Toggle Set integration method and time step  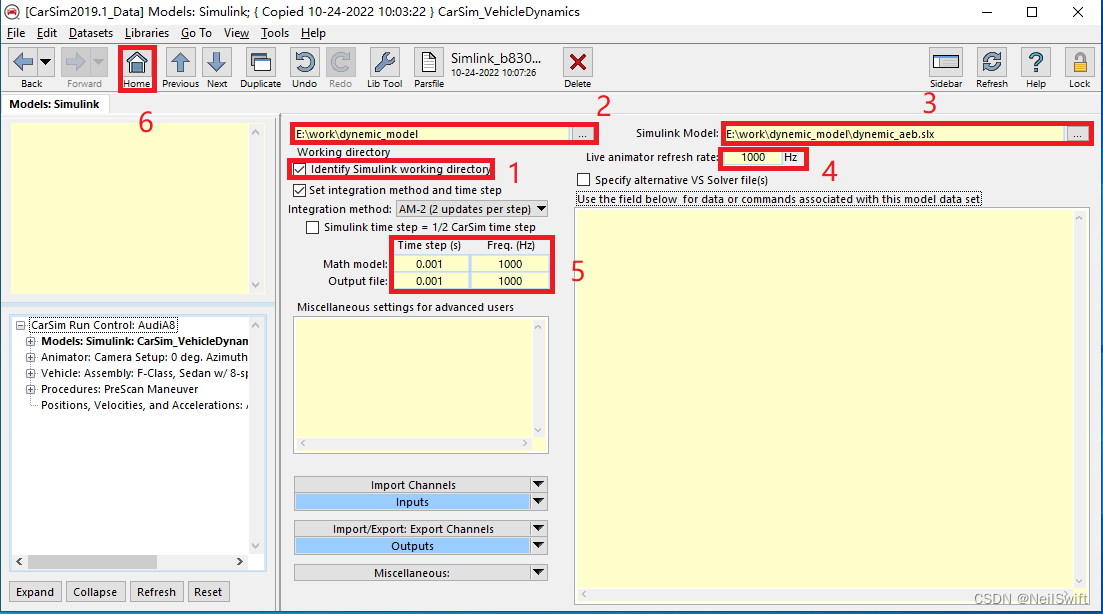(300, 190)
